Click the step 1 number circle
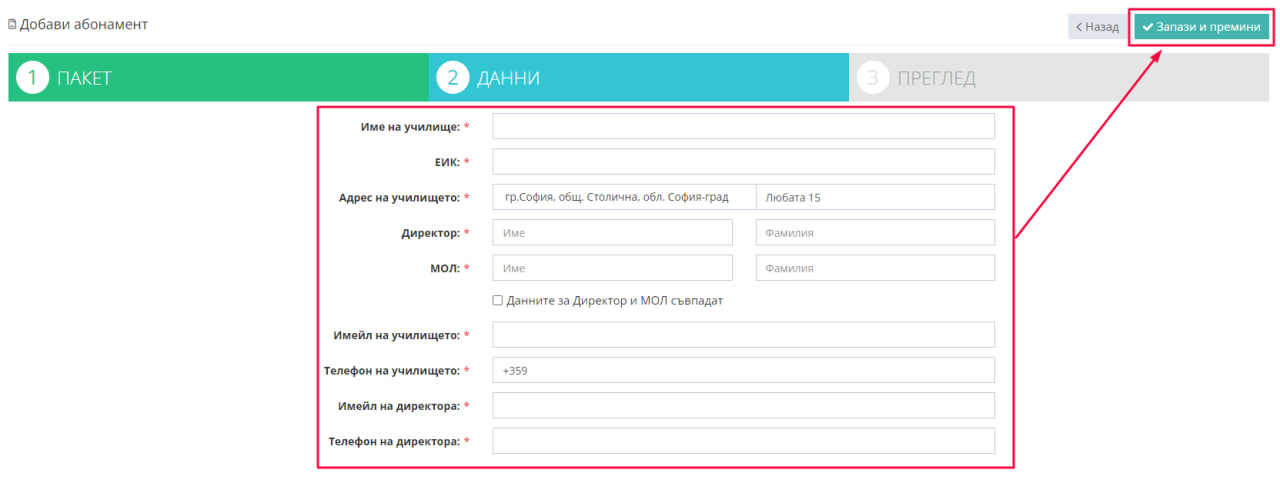Screen dimensions: 1280x493 coord(33,78)
